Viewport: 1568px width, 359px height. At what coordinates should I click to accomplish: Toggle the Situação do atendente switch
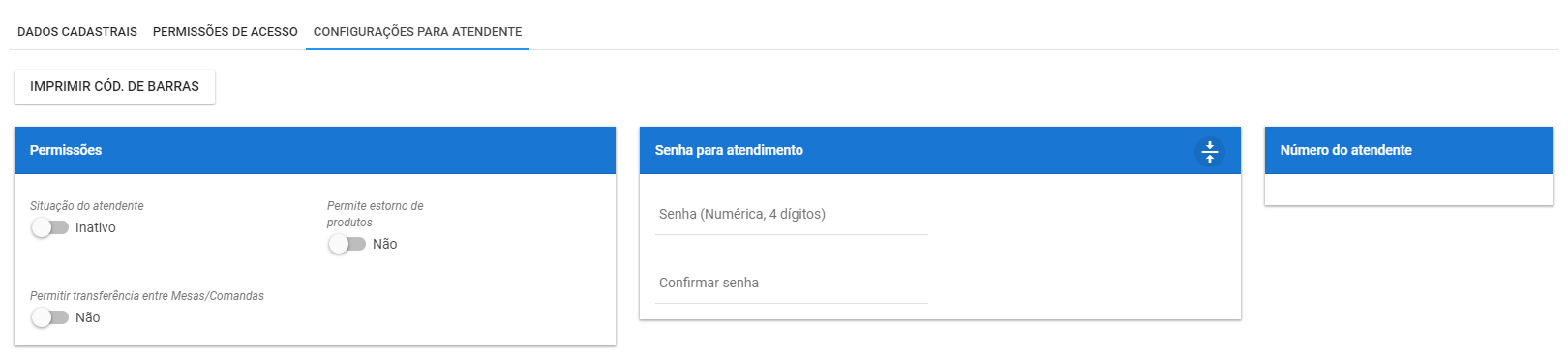(49, 227)
